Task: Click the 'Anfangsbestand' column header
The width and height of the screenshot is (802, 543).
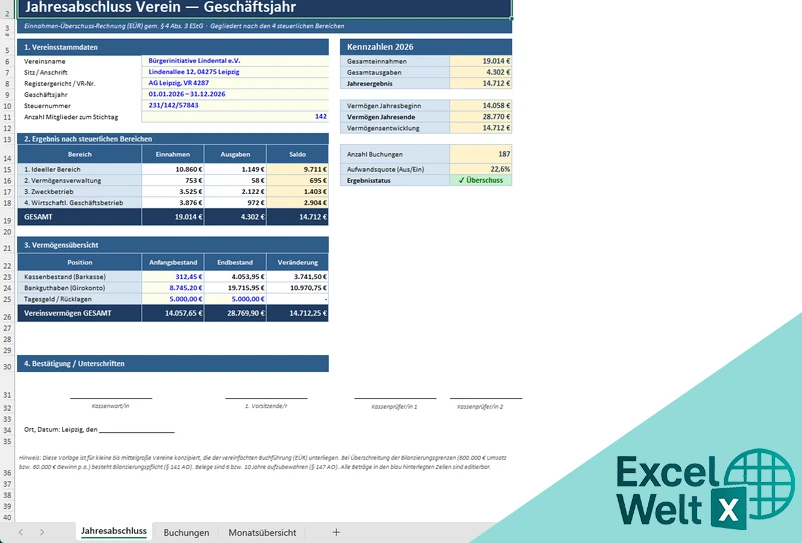Action: pos(173,262)
